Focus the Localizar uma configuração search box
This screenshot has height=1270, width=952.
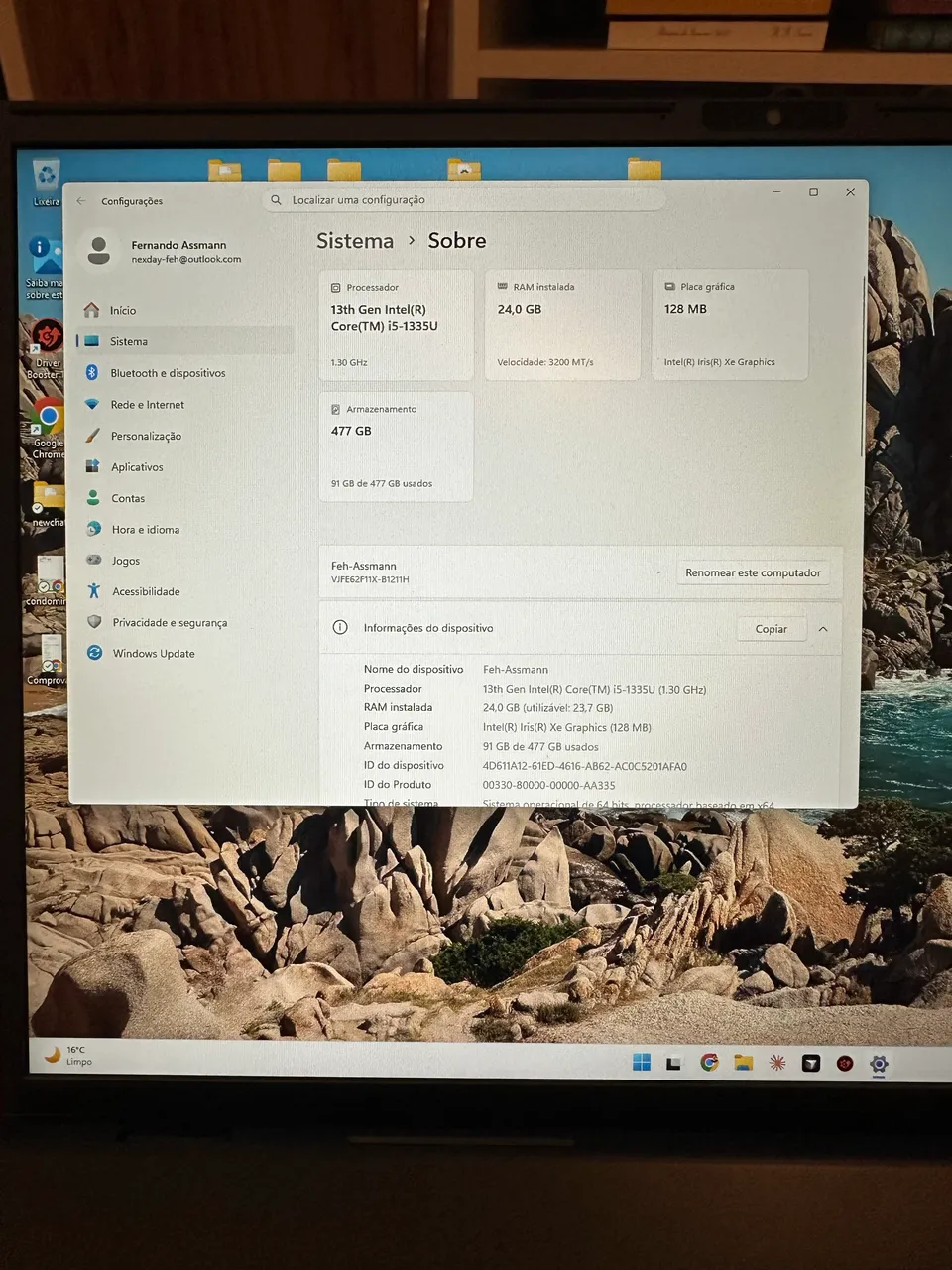tap(464, 200)
